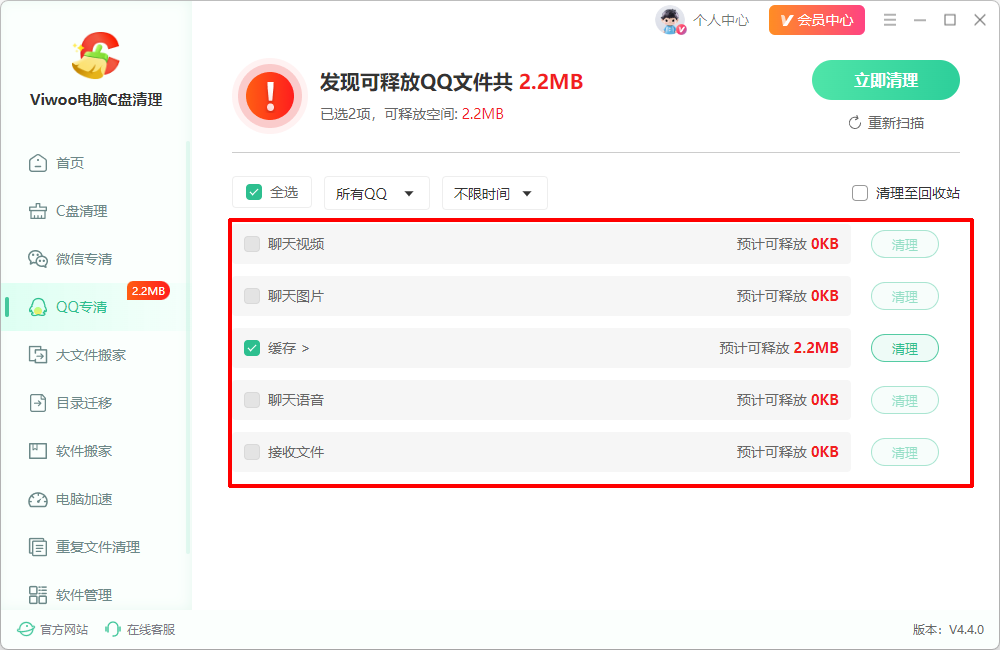
Task: Click the 官方网站 globe icon
Action: click(x=26, y=630)
